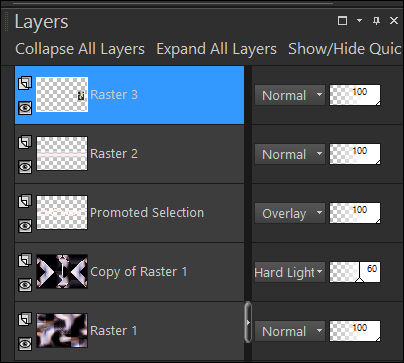Click the Raster 1 layer type icon
The width and height of the screenshot is (404, 363).
pyautogui.click(x=25, y=319)
